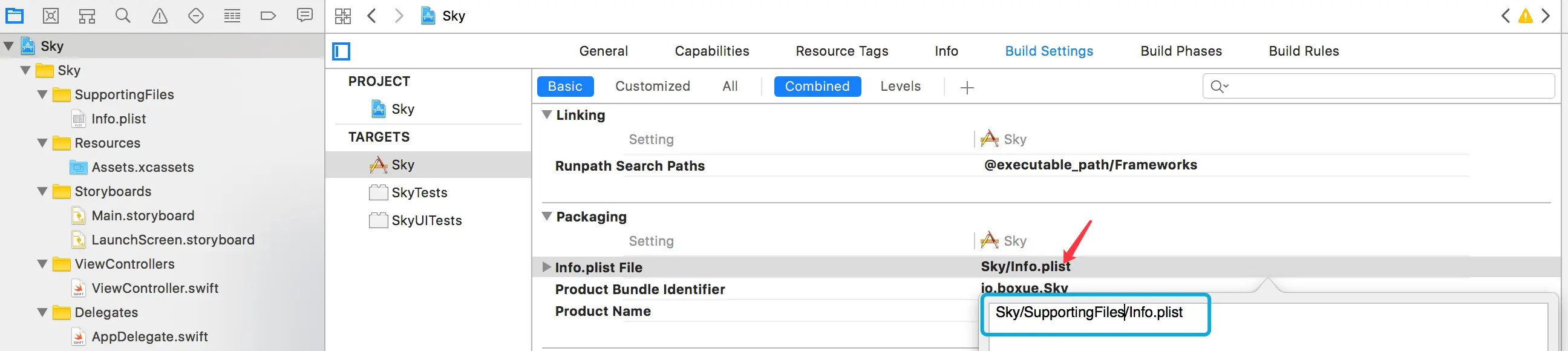Go back with the left chevron
This screenshot has height=351, width=1568.
[371, 16]
